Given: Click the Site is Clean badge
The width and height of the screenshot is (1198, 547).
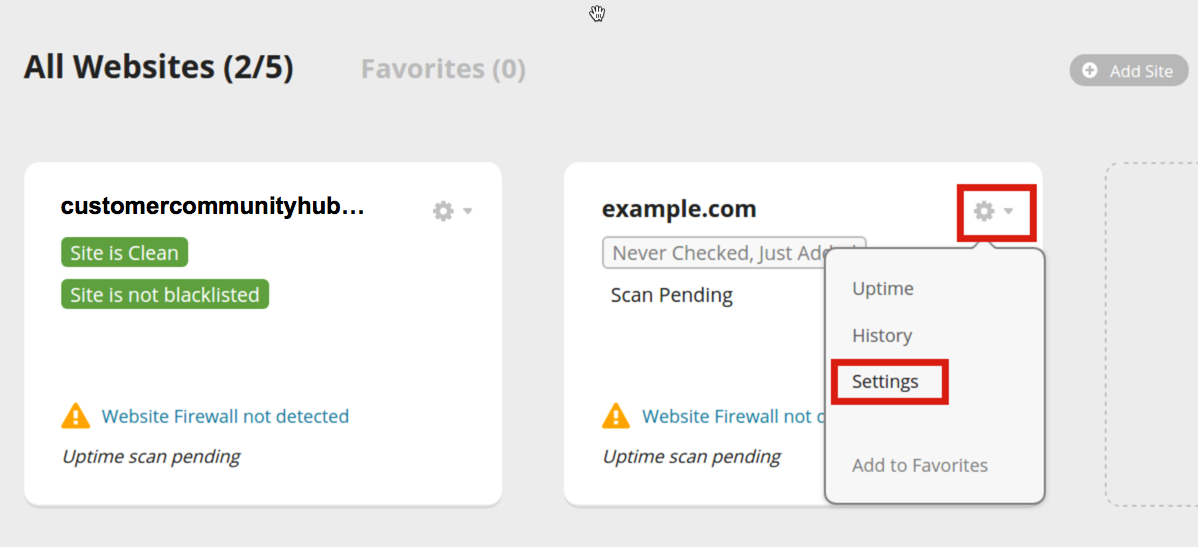Looking at the screenshot, I should pos(124,253).
